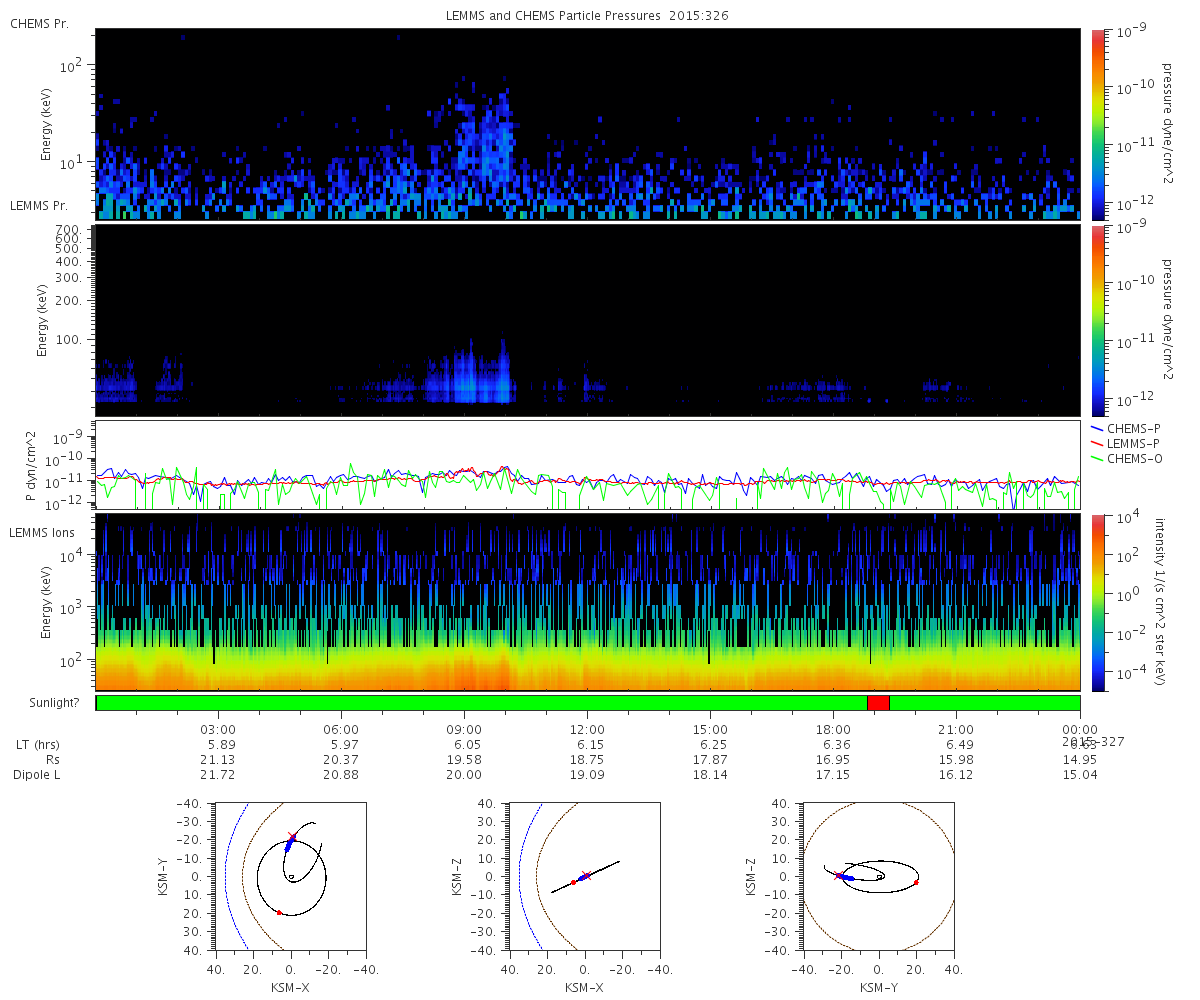Click the CHEMS-O legend entry
Viewport: 1200px width, 1000px height.
coord(1128,457)
